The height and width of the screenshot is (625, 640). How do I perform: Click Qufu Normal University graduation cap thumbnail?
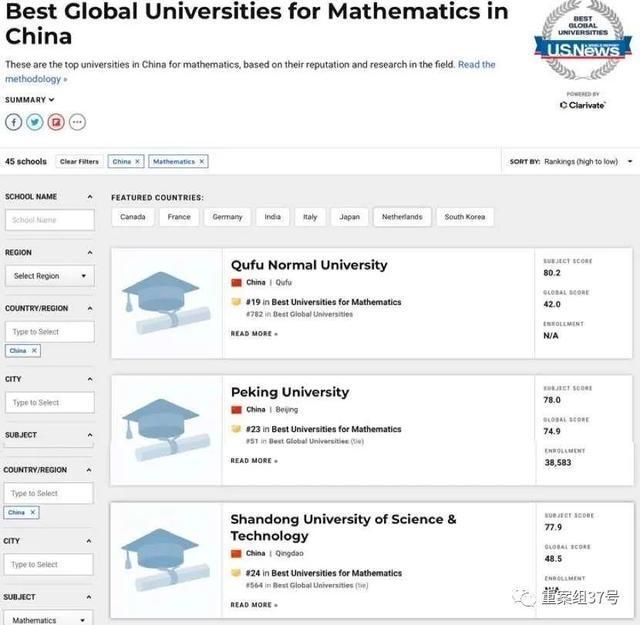pyautogui.click(x=166, y=302)
